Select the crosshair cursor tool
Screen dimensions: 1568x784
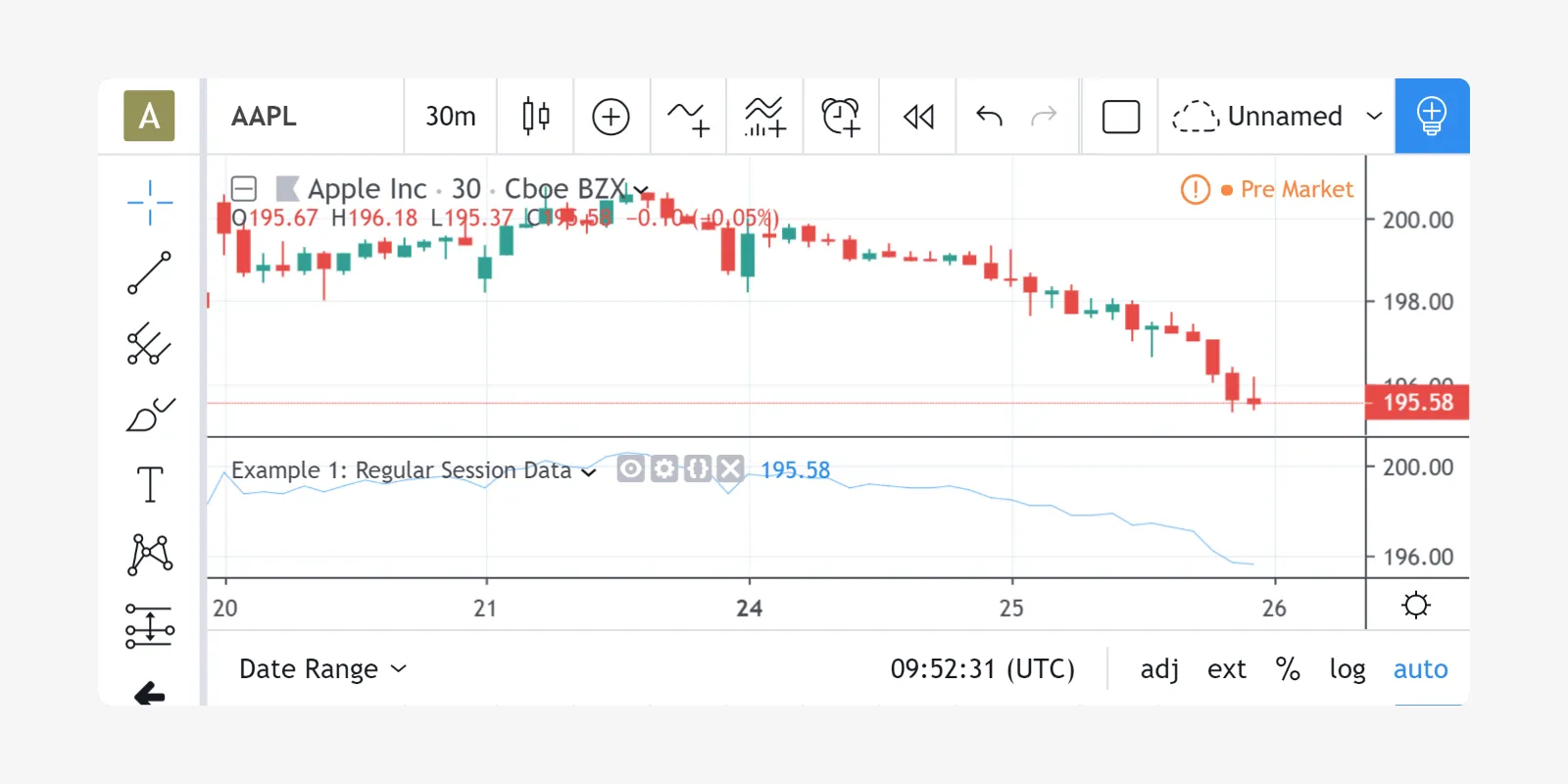coord(150,203)
